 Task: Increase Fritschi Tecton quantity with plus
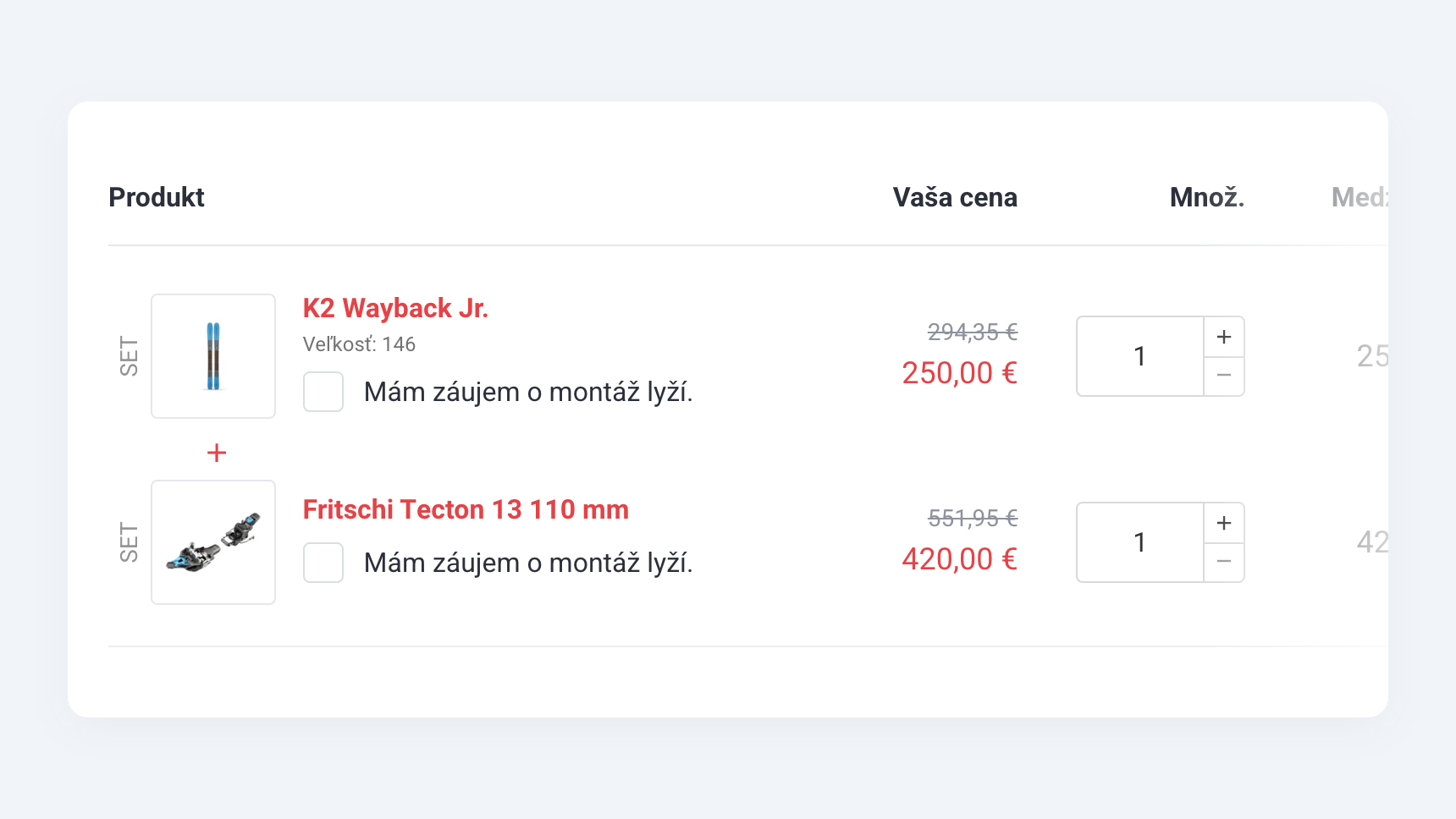pyautogui.click(x=1224, y=523)
